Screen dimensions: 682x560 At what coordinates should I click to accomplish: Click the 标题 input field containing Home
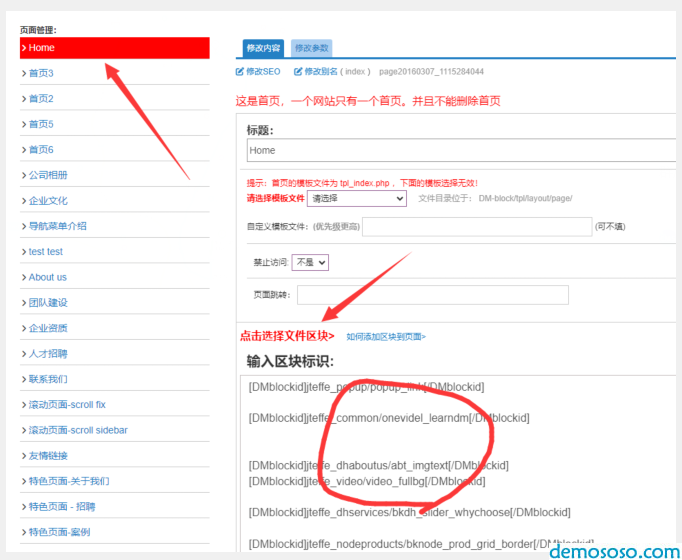click(x=460, y=150)
